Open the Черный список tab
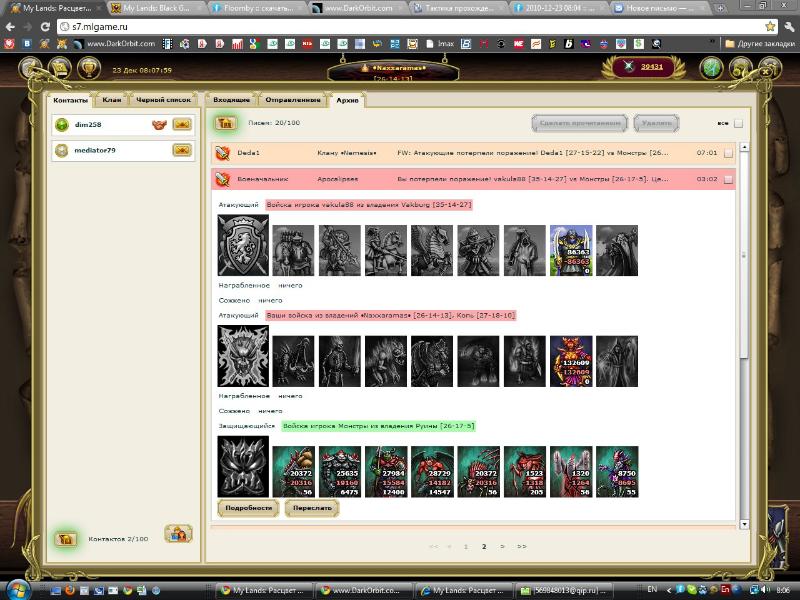Image resolution: width=800 pixels, height=600 pixels. click(x=163, y=100)
